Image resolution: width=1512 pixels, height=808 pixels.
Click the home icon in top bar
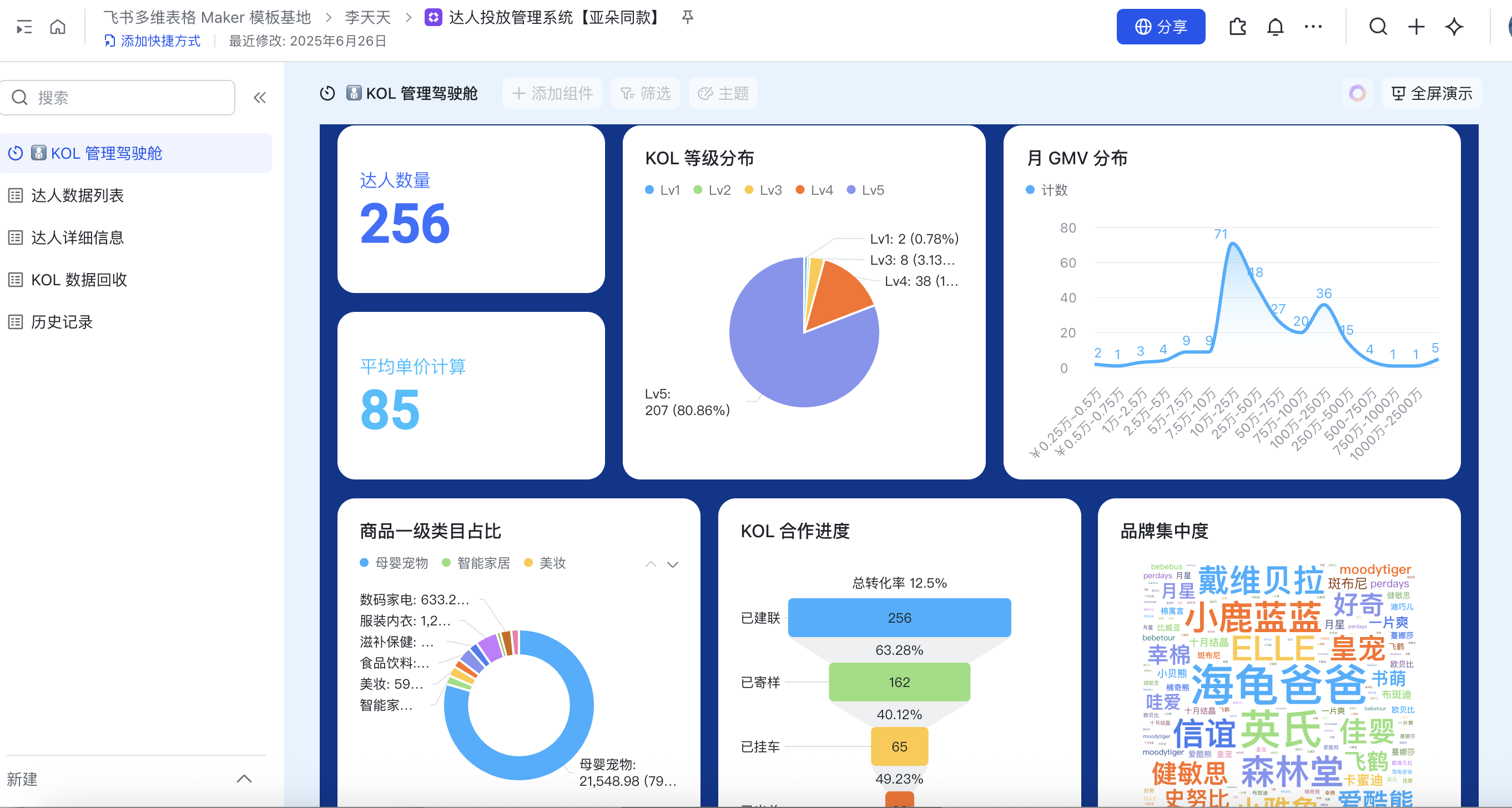tap(58, 27)
